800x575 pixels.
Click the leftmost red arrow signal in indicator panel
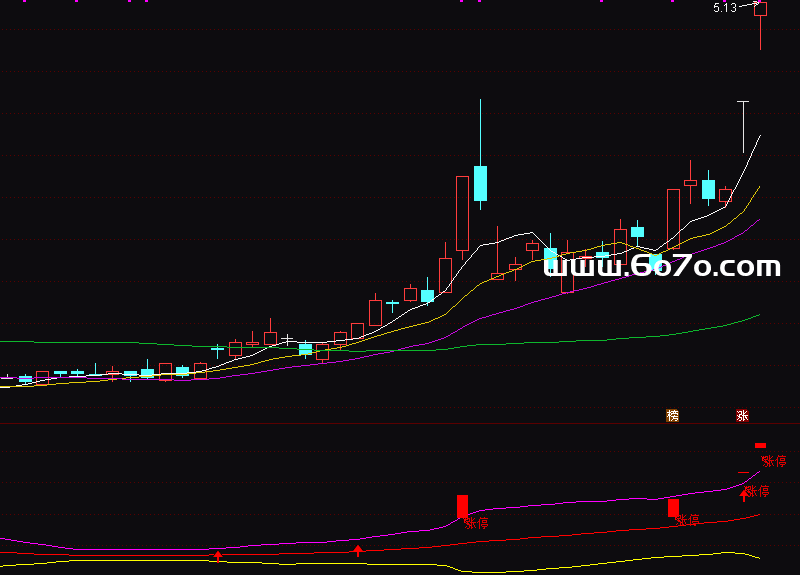(218, 554)
